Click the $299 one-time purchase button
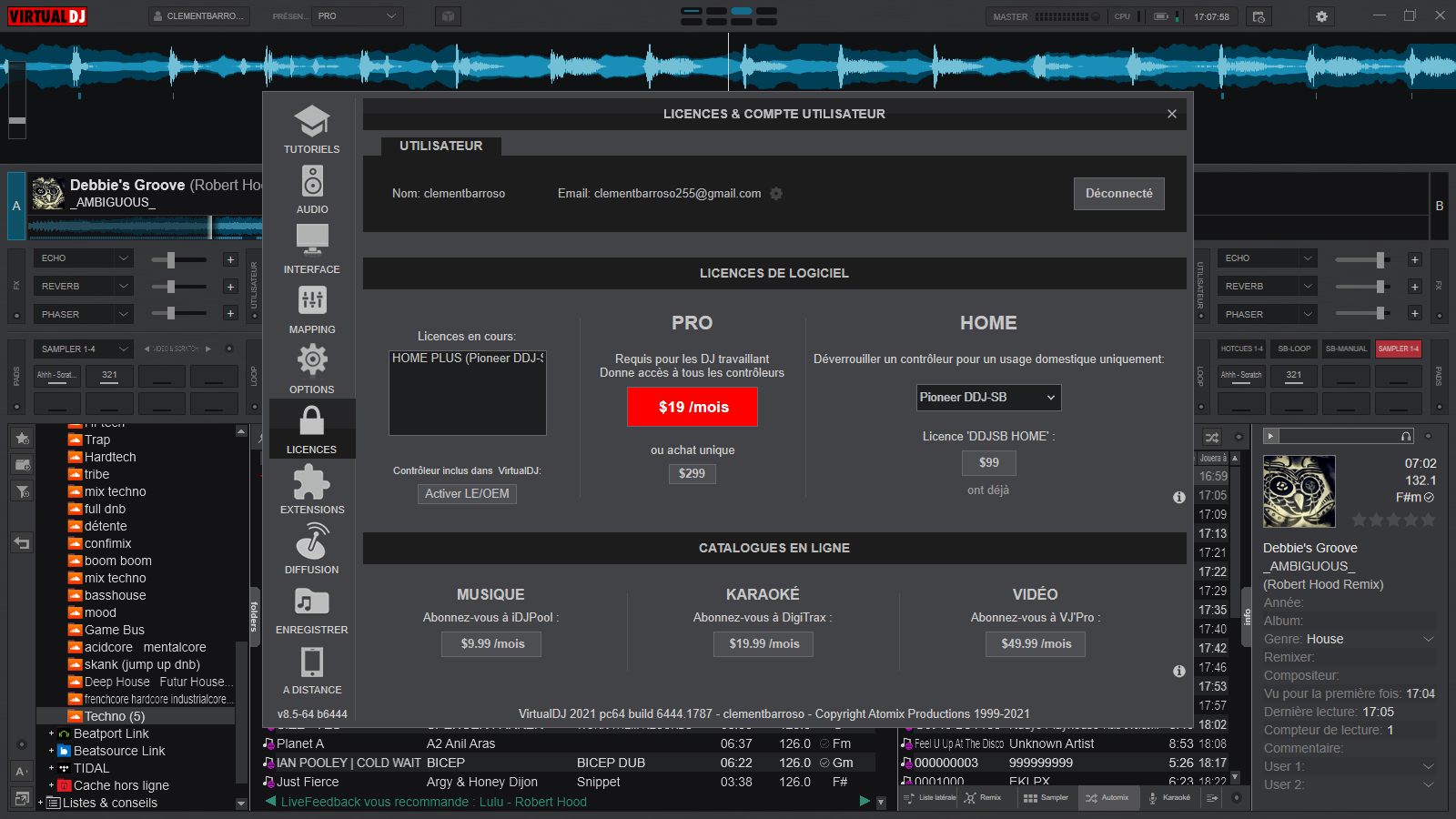 click(x=692, y=473)
